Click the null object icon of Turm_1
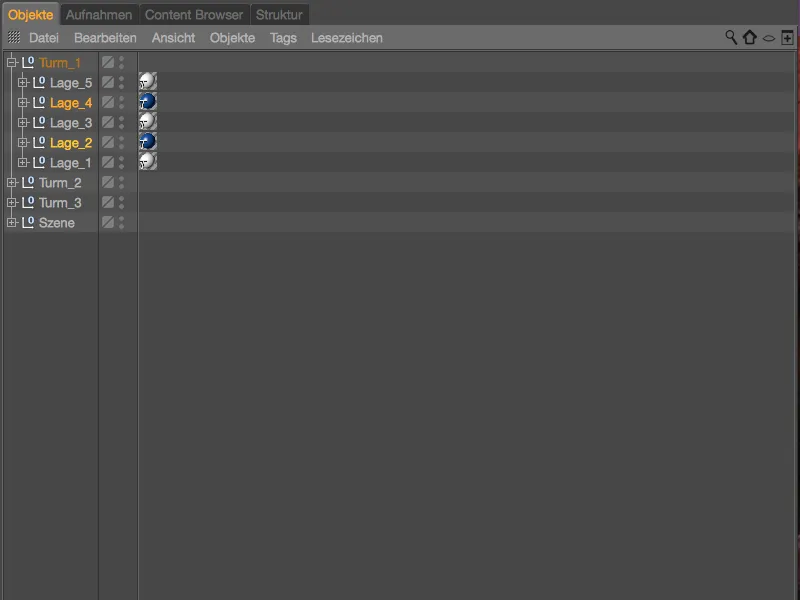 [28, 62]
